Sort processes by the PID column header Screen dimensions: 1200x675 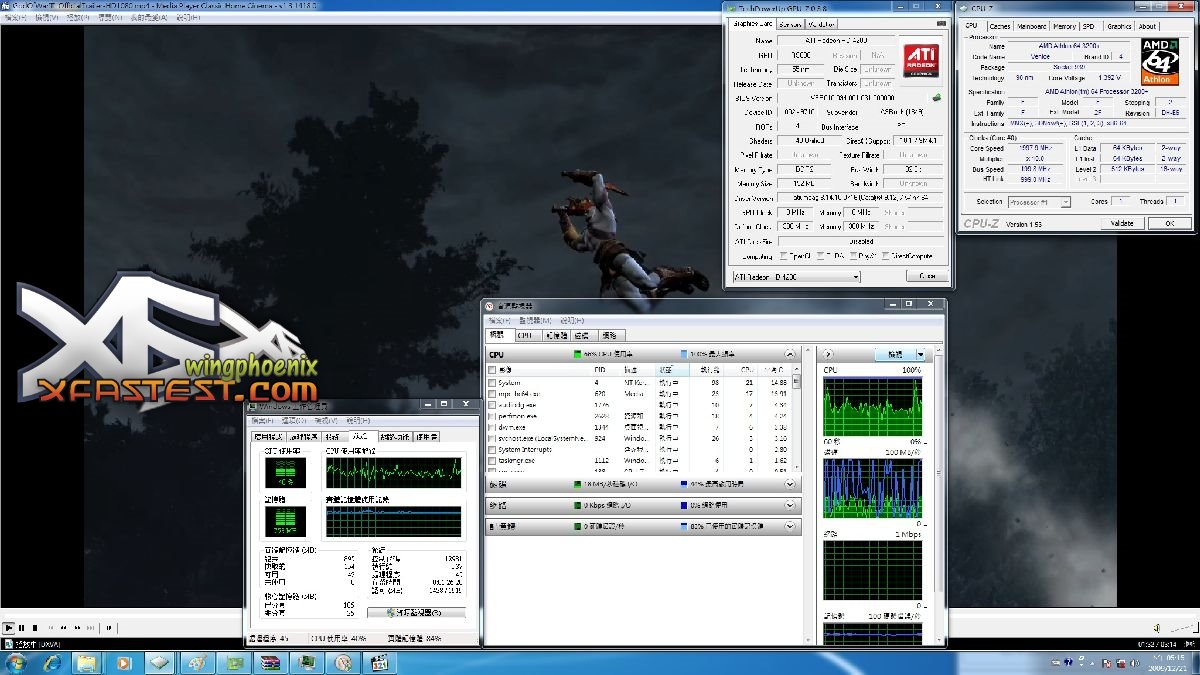coord(599,370)
